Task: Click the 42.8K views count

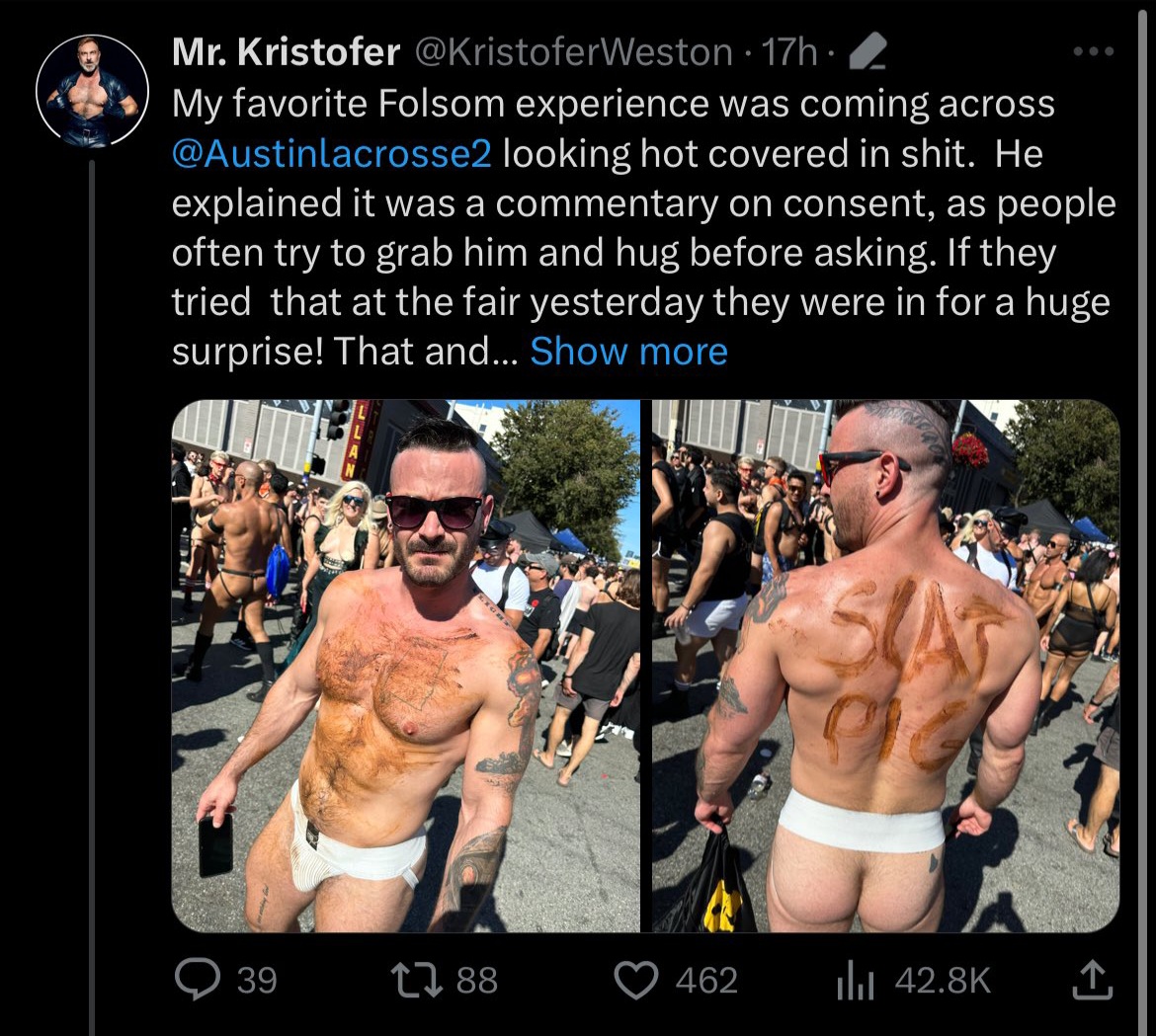Action: coord(943,981)
